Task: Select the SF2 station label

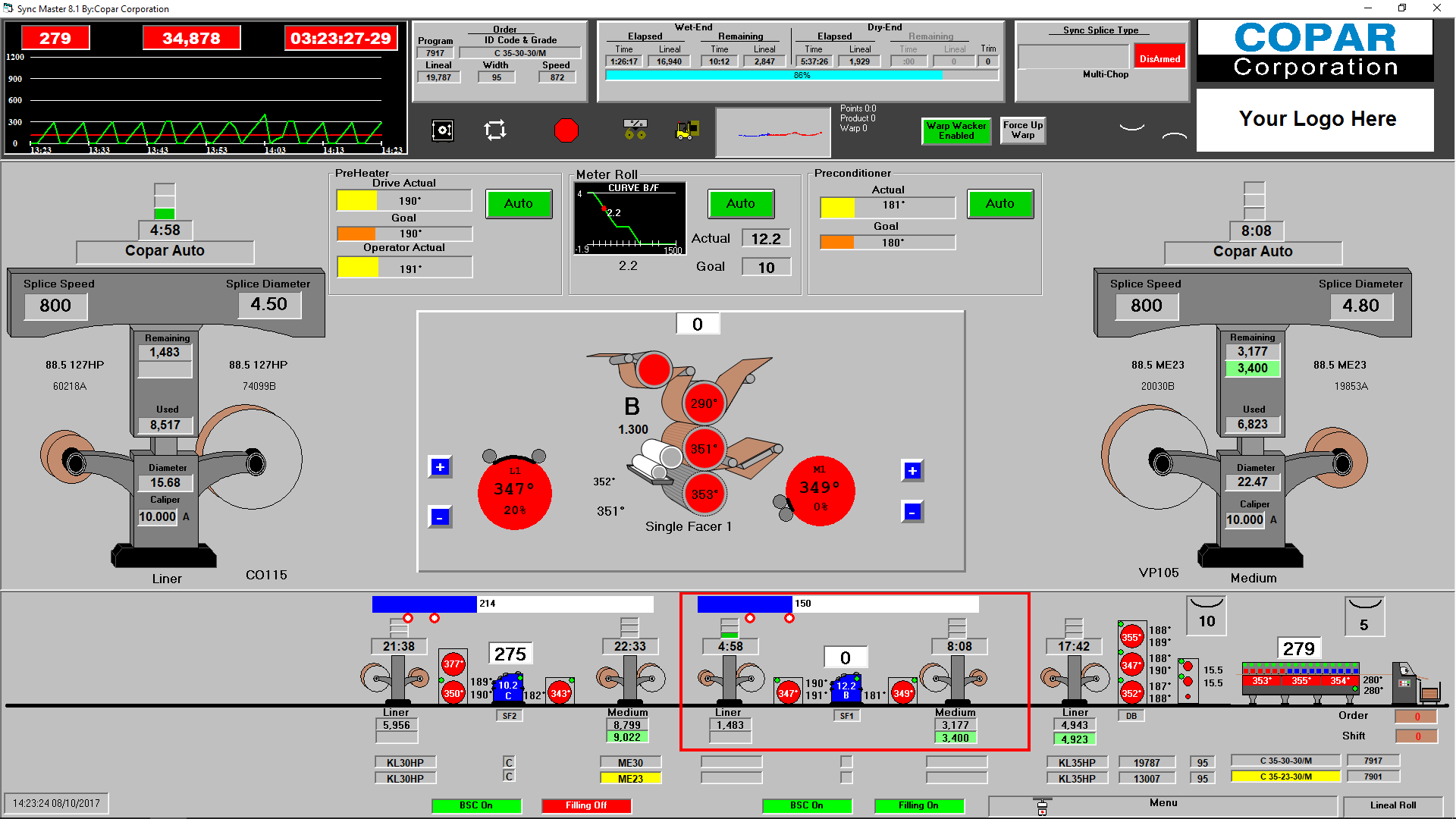Action: 510,716
